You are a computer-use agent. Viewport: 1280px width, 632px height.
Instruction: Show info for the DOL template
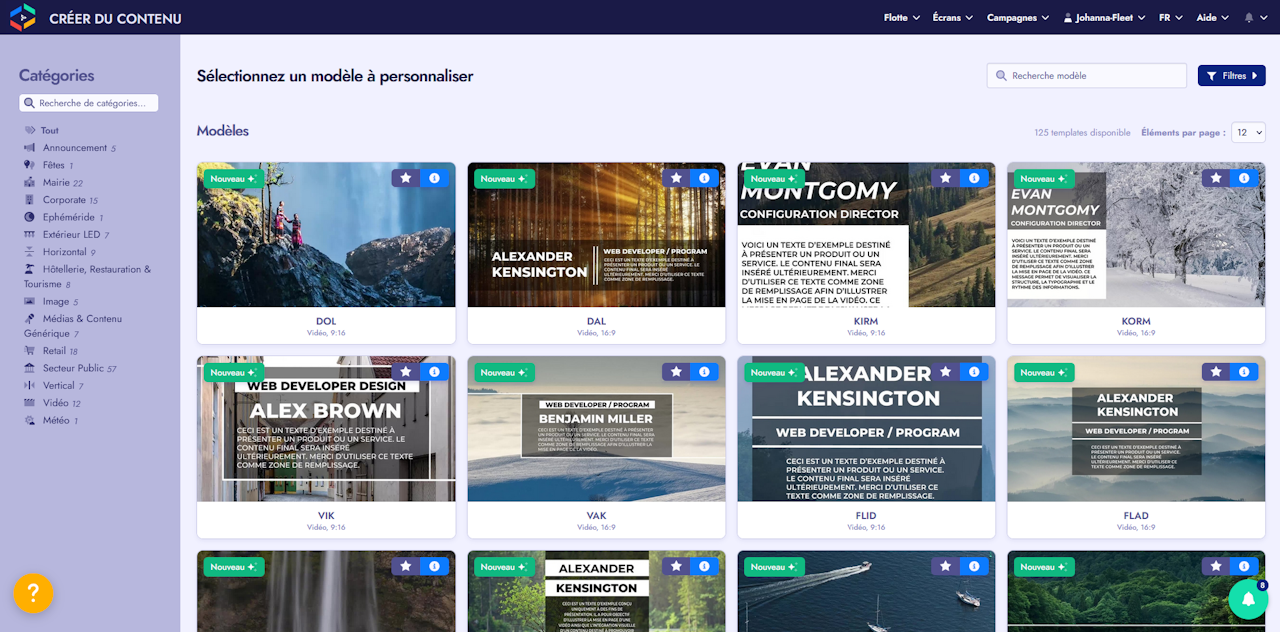click(434, 178)
